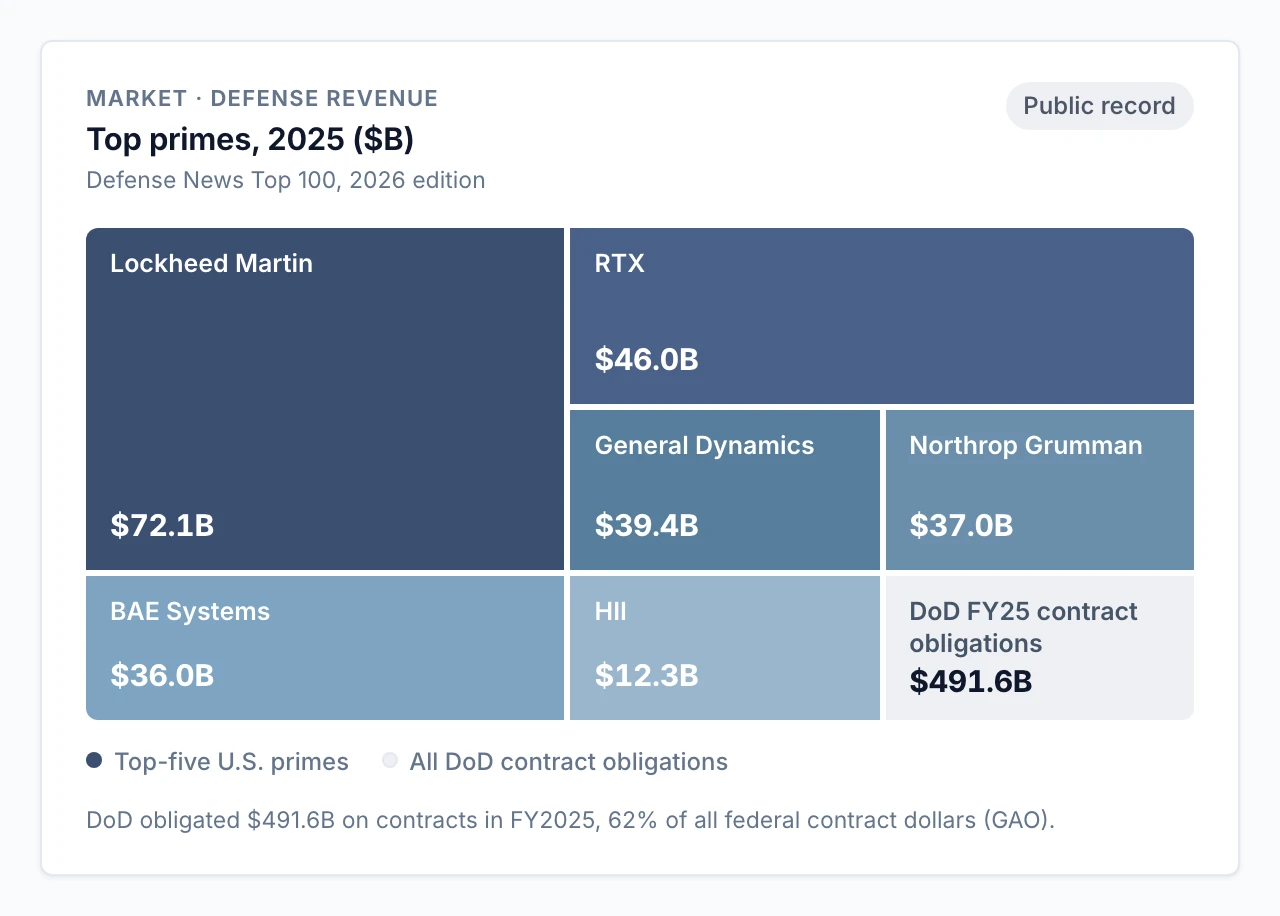The width and height of the screenshot is (1280, 916).
Task: Click the $491.6B value in the tile
Action: pyautogui.click(x=971, y=681)
